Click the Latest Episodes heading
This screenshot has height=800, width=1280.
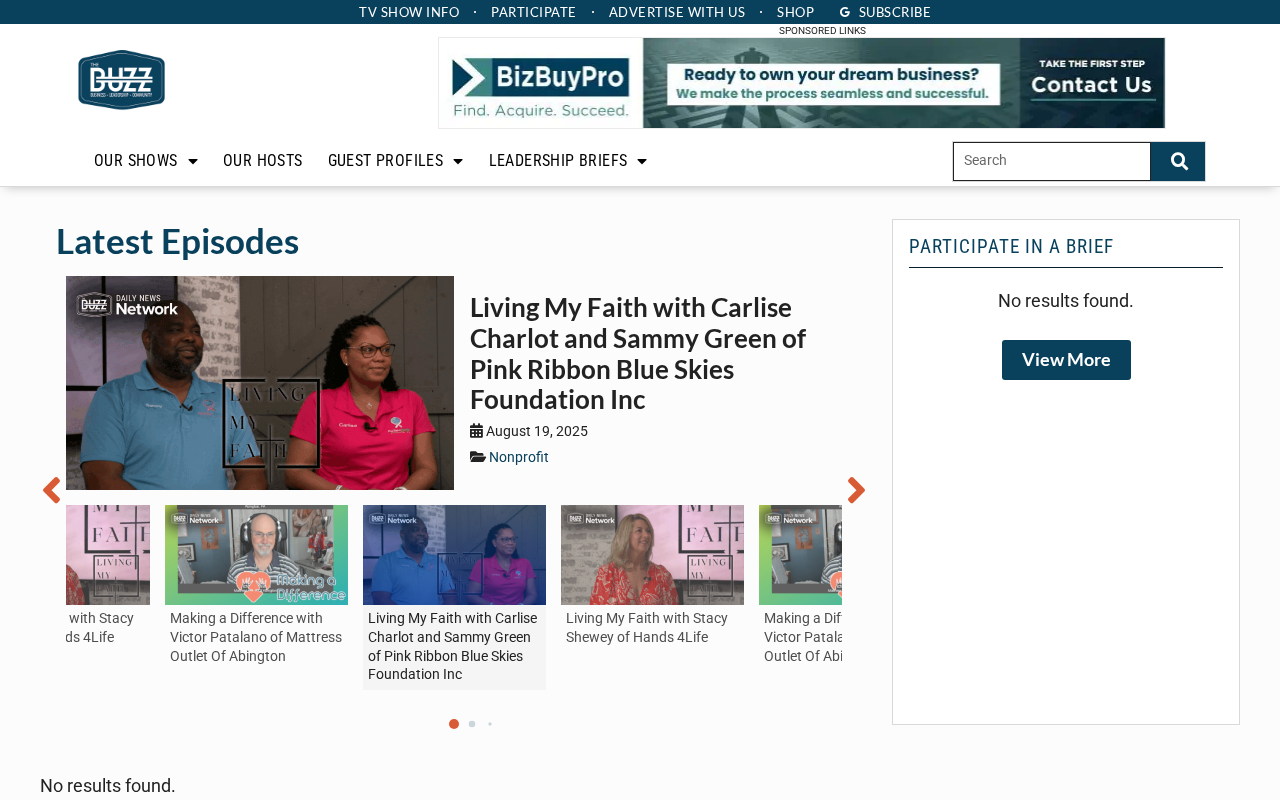(x=177, y=241)
